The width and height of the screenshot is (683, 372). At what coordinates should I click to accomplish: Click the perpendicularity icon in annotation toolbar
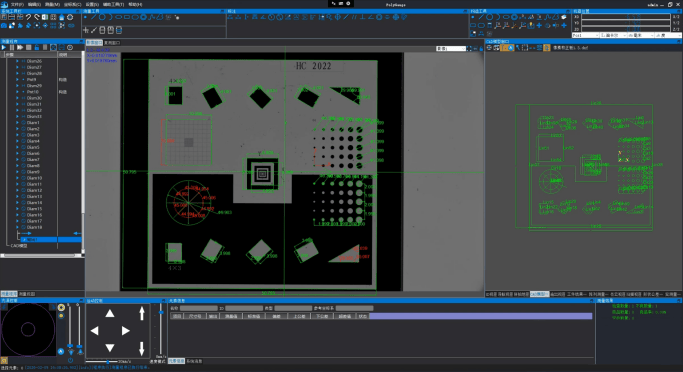362,17
